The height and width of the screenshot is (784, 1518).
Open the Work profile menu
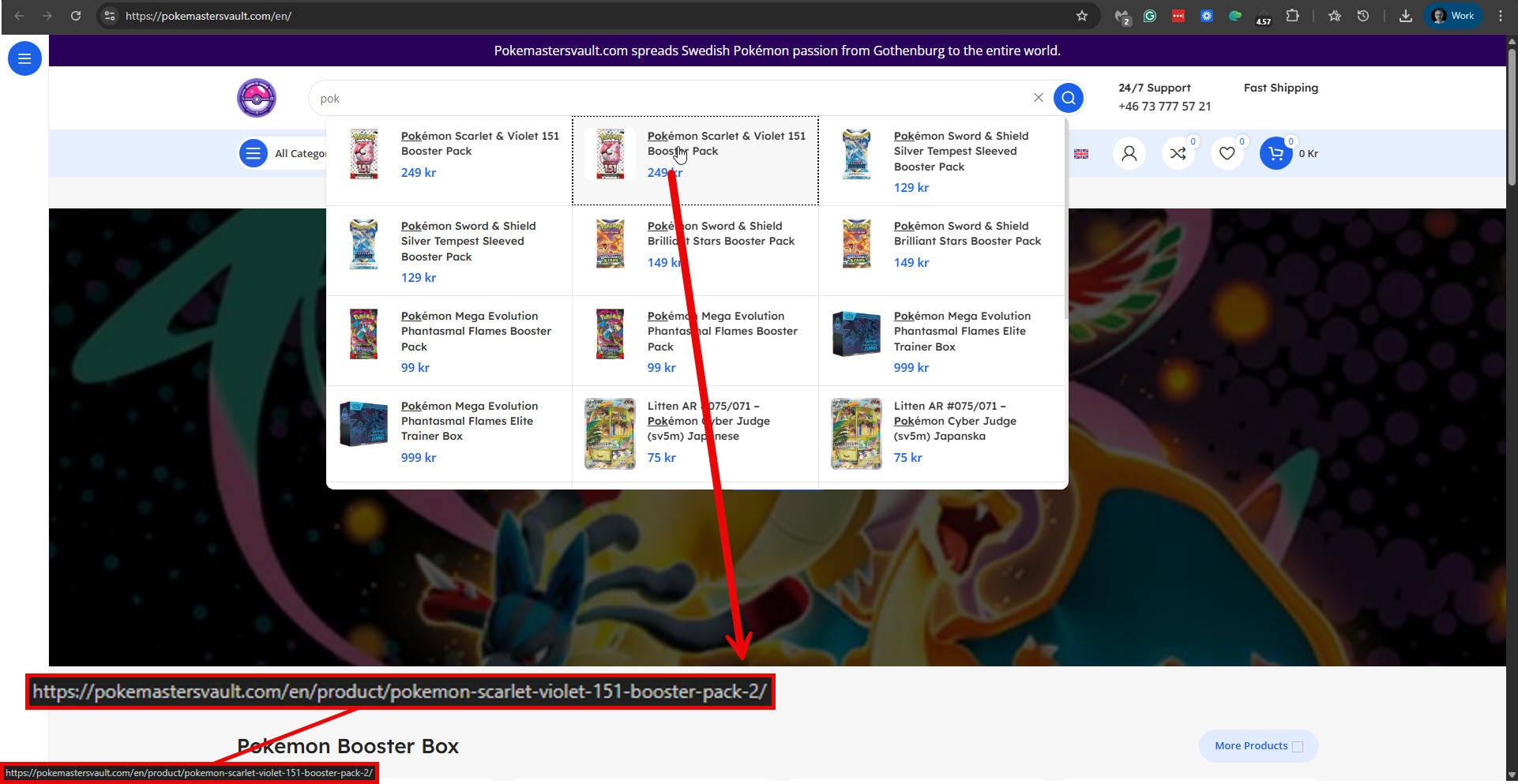coord(1453,16)
